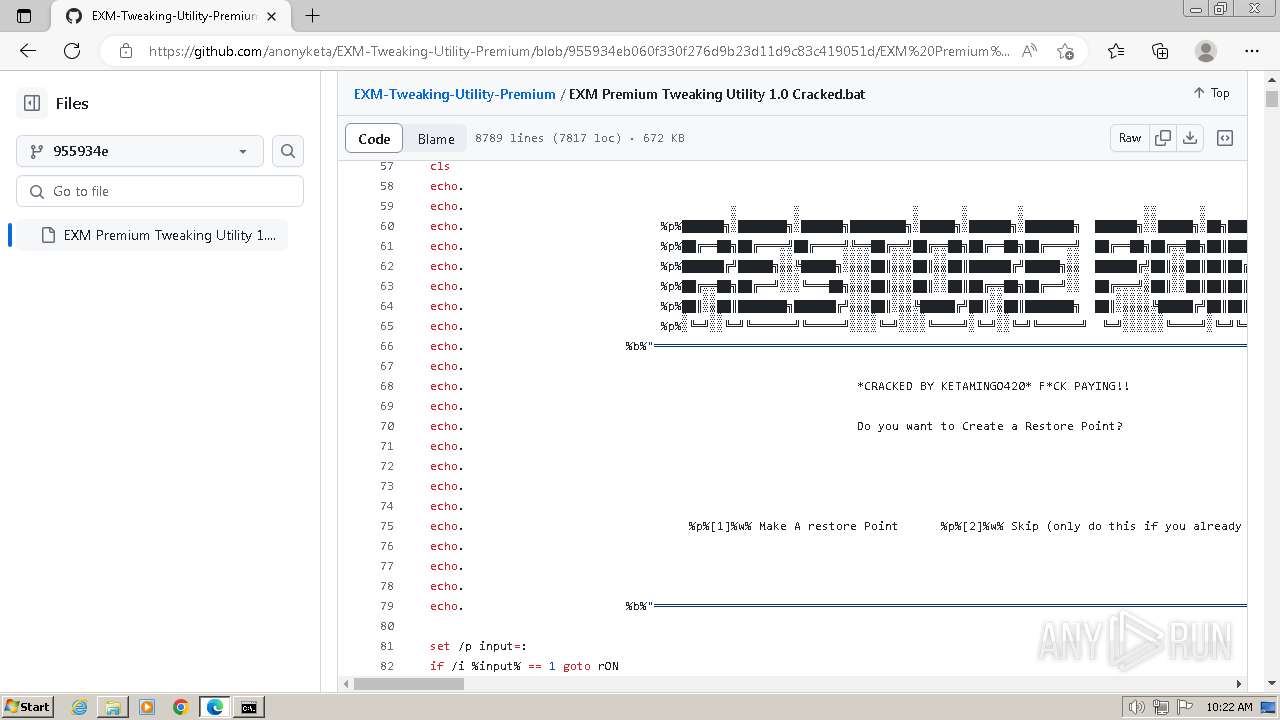Click 'if /i %input% == 1 goto rON' line
Viewport: 1280px width, 720px height.
(524, 666)
